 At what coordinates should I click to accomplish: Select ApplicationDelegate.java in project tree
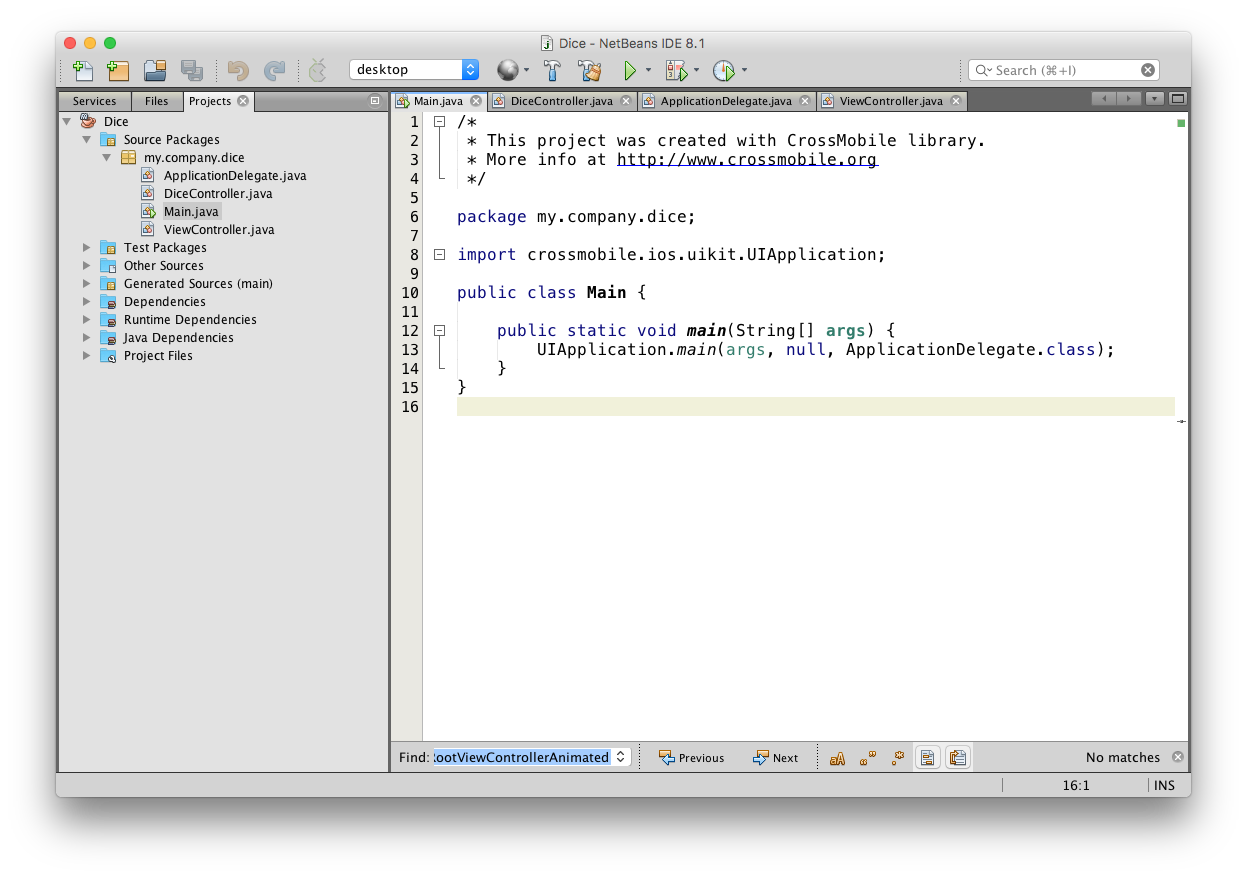pyautogui.click(x=235, y=175)
